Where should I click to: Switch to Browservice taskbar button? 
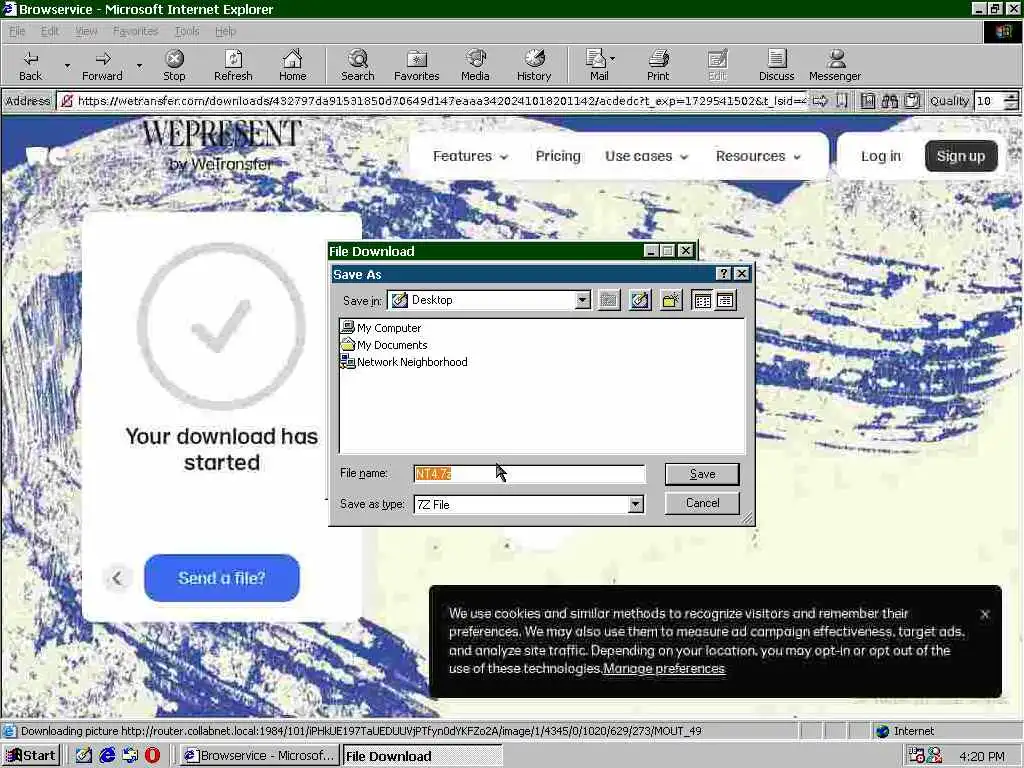[258, 756]
